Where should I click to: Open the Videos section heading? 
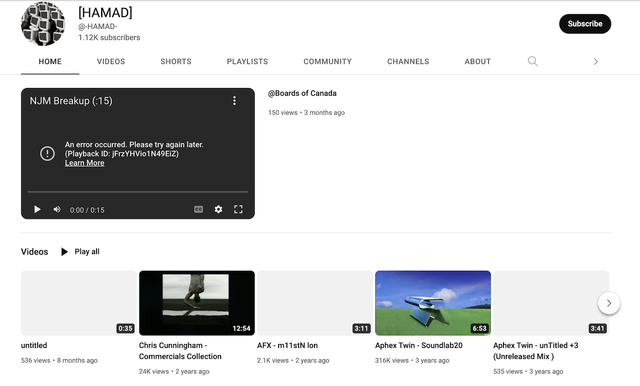[34, 252]
